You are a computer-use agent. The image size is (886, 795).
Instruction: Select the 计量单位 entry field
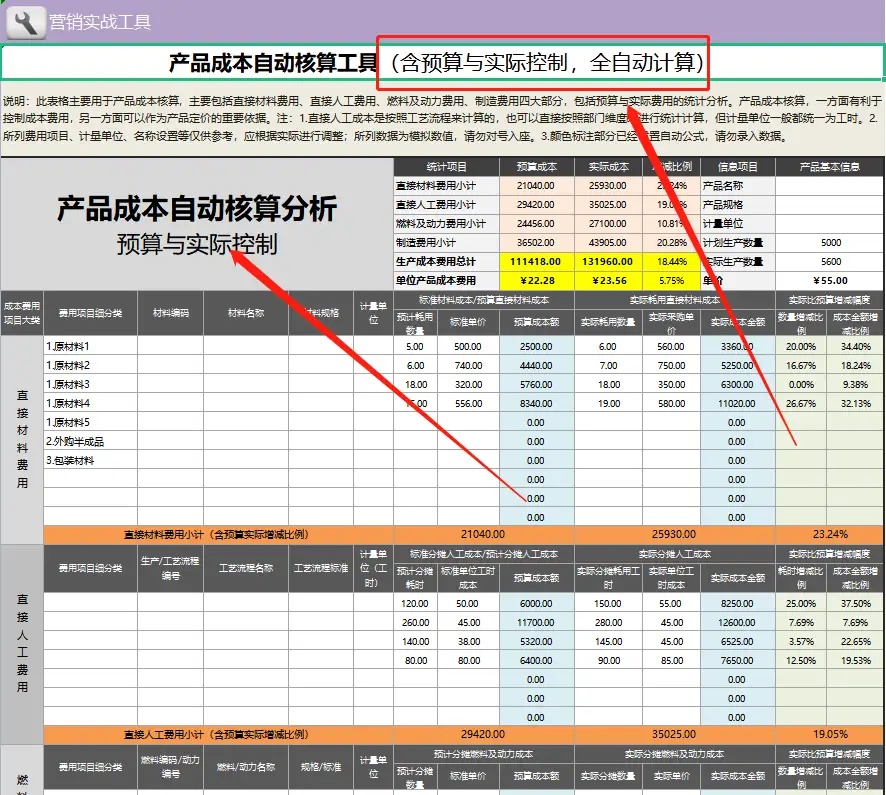pos(830,222)
